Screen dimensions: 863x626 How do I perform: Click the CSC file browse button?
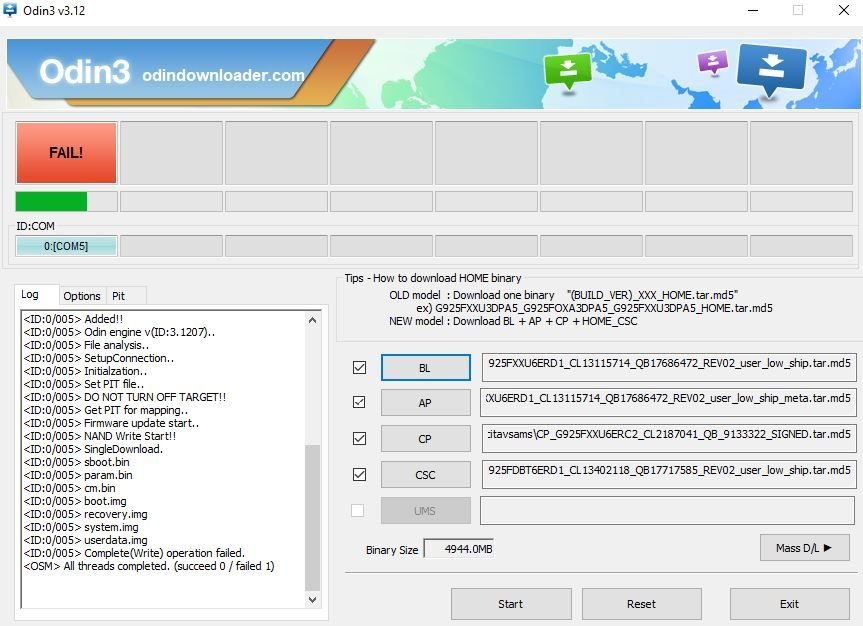425,475
